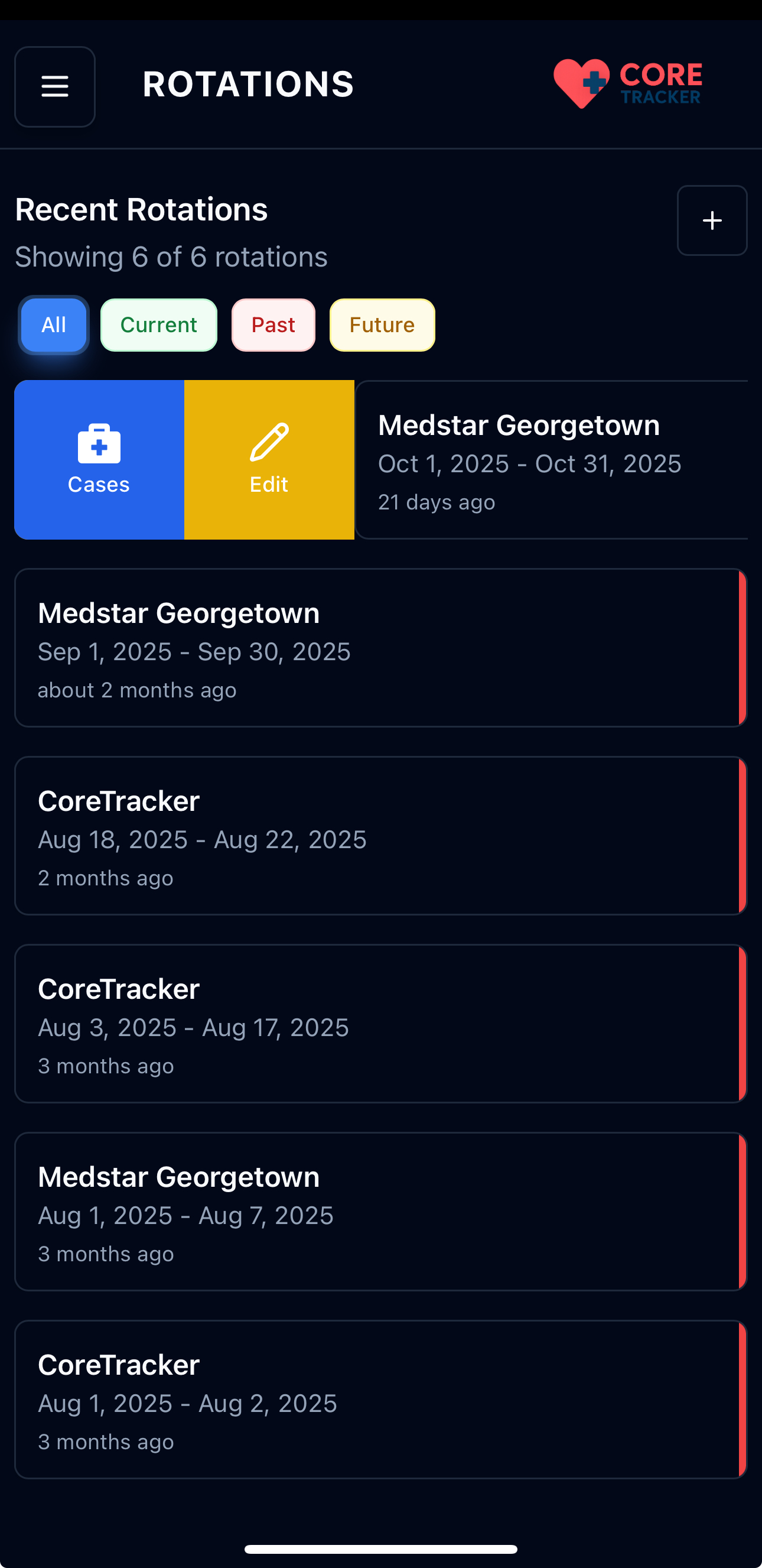Tap the briefcase icon above Cases label
This screenshot has width=762, height=1568.
(x=99, y=443)
